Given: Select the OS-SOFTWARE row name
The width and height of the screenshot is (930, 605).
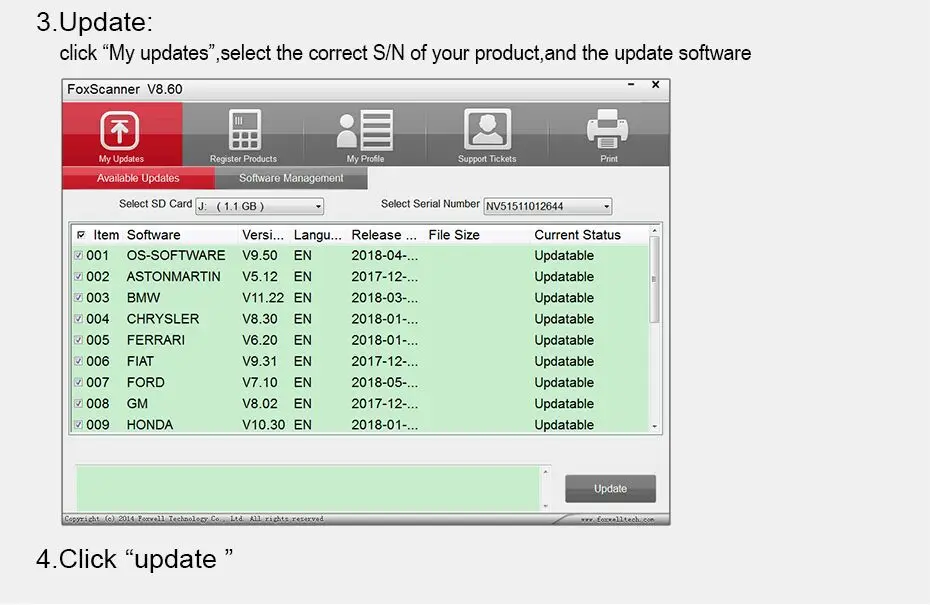Looking at the screenshot, I should click(x=176, y=256).
